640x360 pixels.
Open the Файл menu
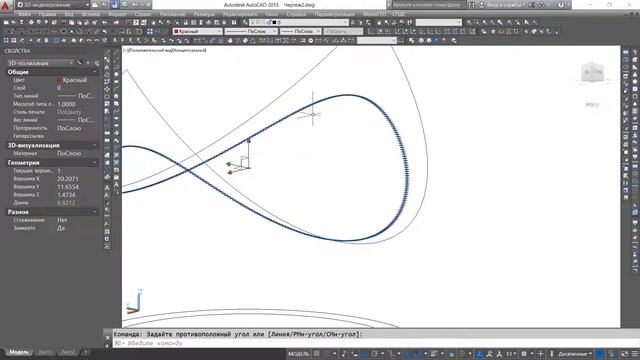tap(24, 14)
